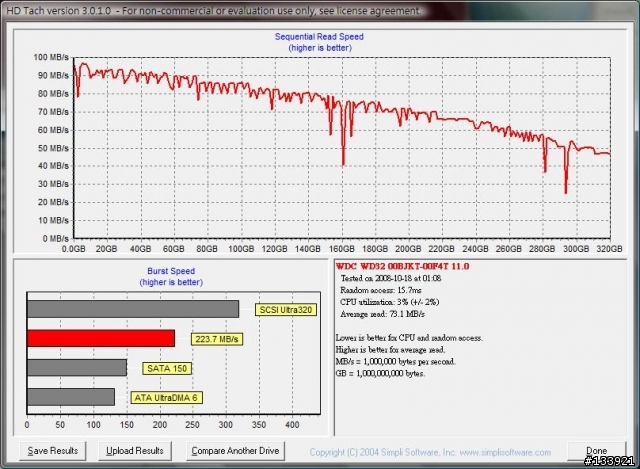Screen dimensions: 640x469
Task: Visit the www.simplisoftware.com link
Action: click(x=505, y=452)
